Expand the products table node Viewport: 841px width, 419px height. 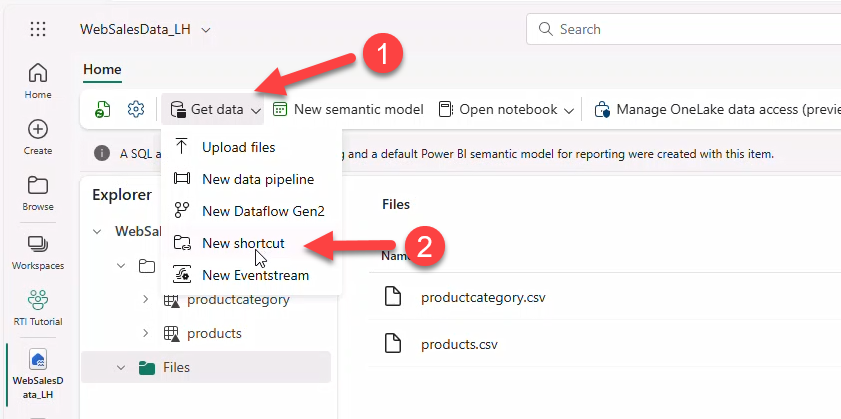click(x=146, y=333)
